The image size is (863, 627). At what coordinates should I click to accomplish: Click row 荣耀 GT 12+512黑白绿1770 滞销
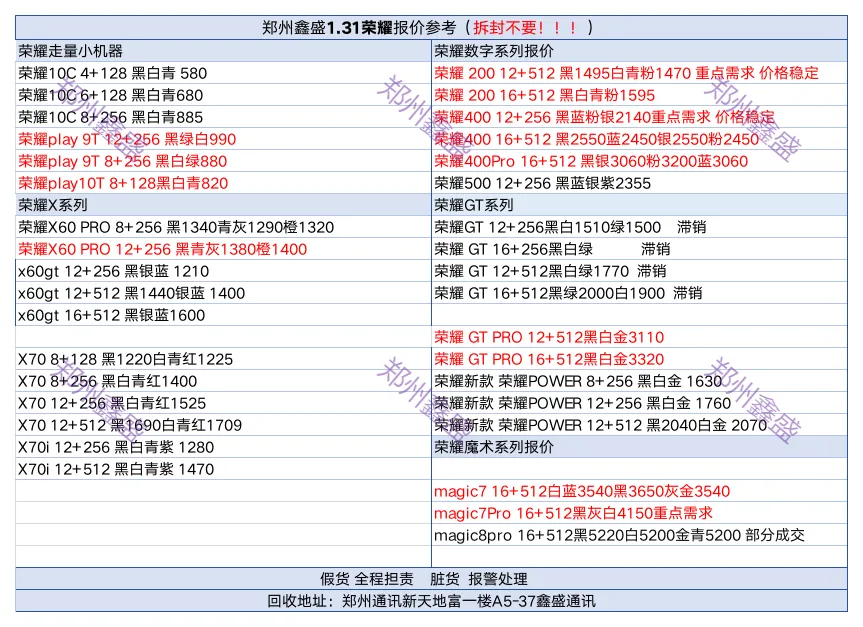640,271
